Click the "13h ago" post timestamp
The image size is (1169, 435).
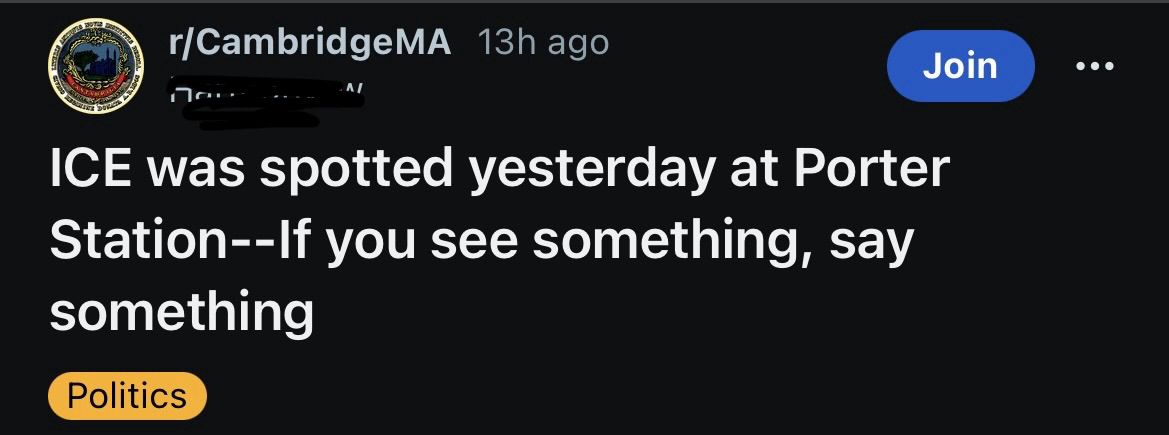pos(543,43)
